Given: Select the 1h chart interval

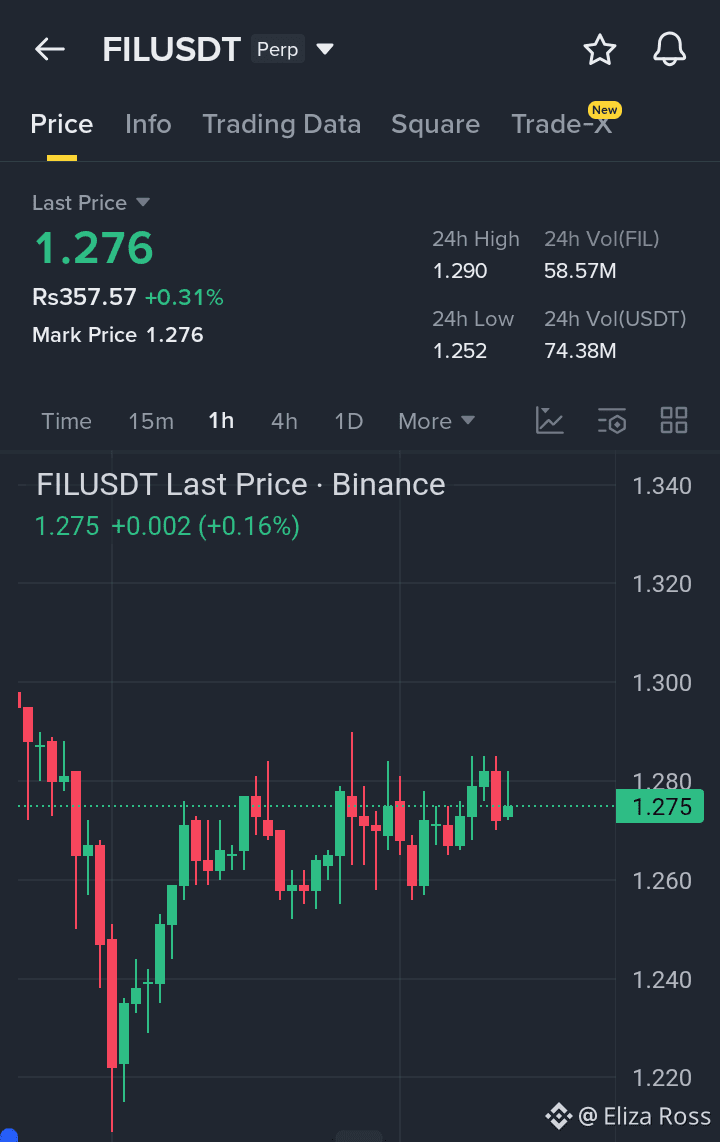Looking at the screenshot, I should point(221,421).
